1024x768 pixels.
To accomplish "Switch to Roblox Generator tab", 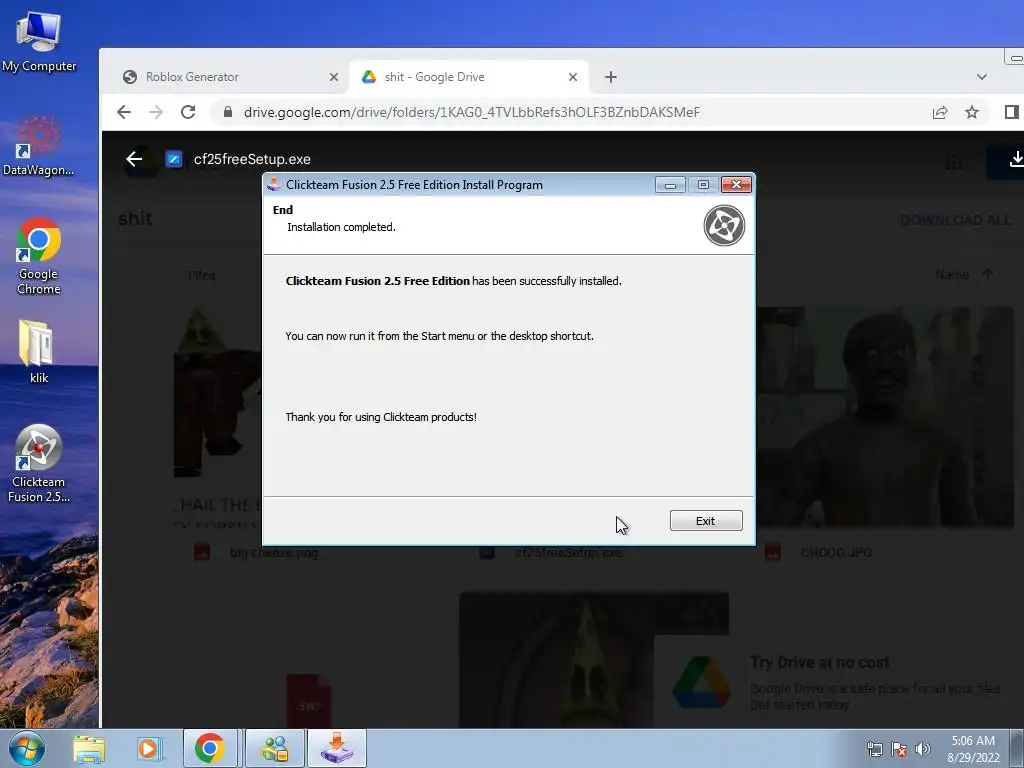I will 192,77.
